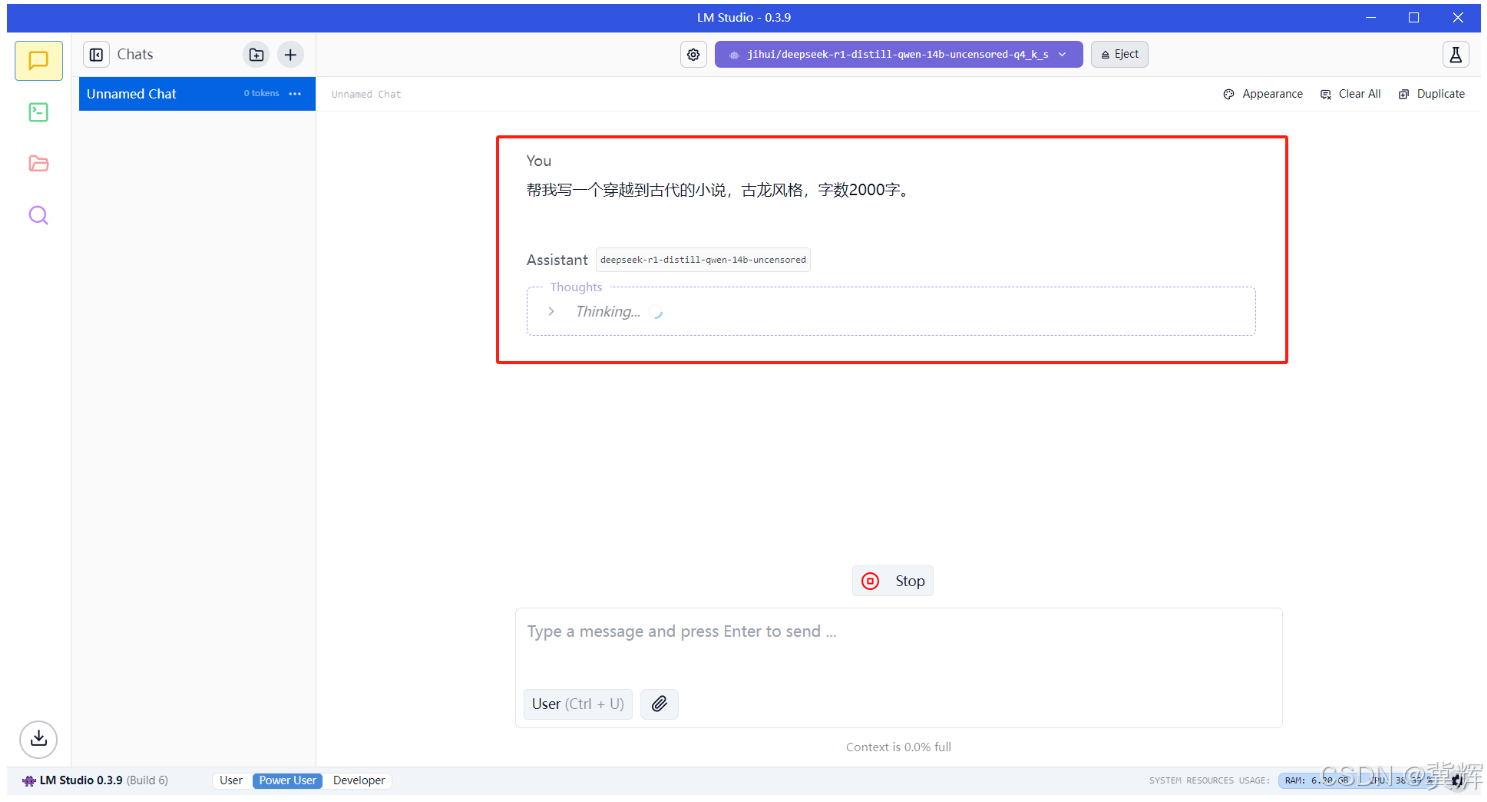Stop the generation
Viewport: 1487px width, 802px height.
click(893, 581)
